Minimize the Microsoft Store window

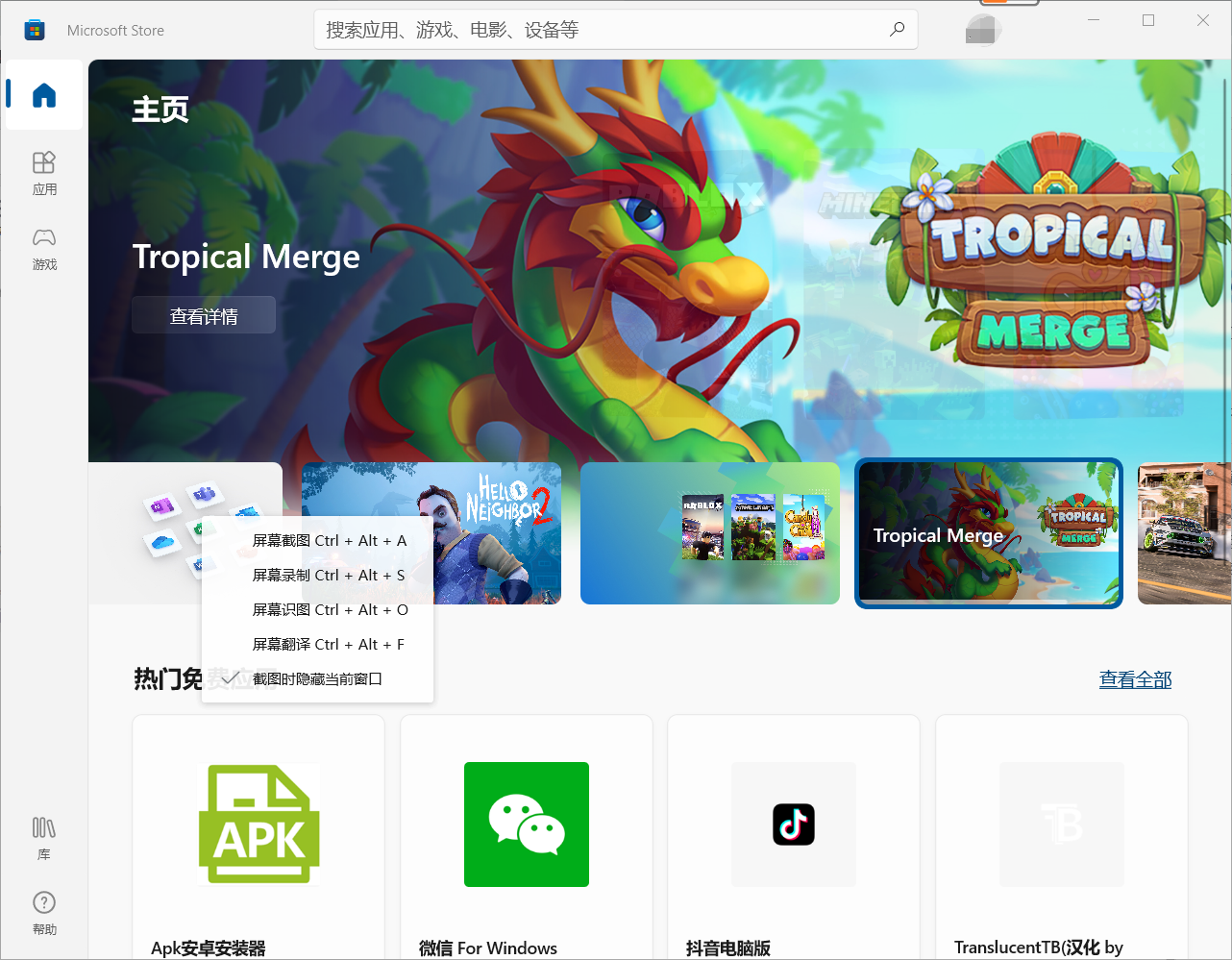(x=1094, y=20)
